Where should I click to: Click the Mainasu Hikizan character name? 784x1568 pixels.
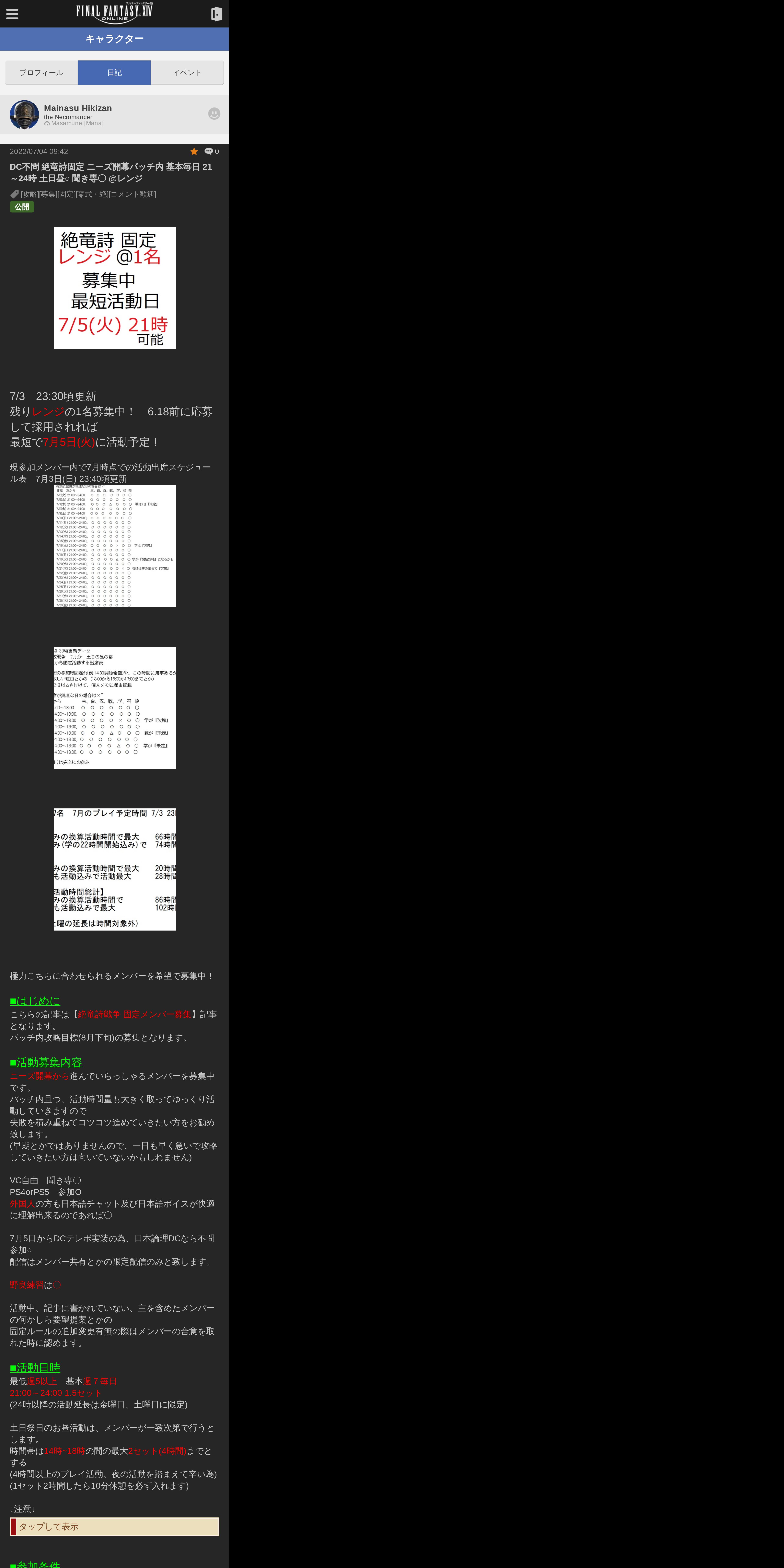78,108
